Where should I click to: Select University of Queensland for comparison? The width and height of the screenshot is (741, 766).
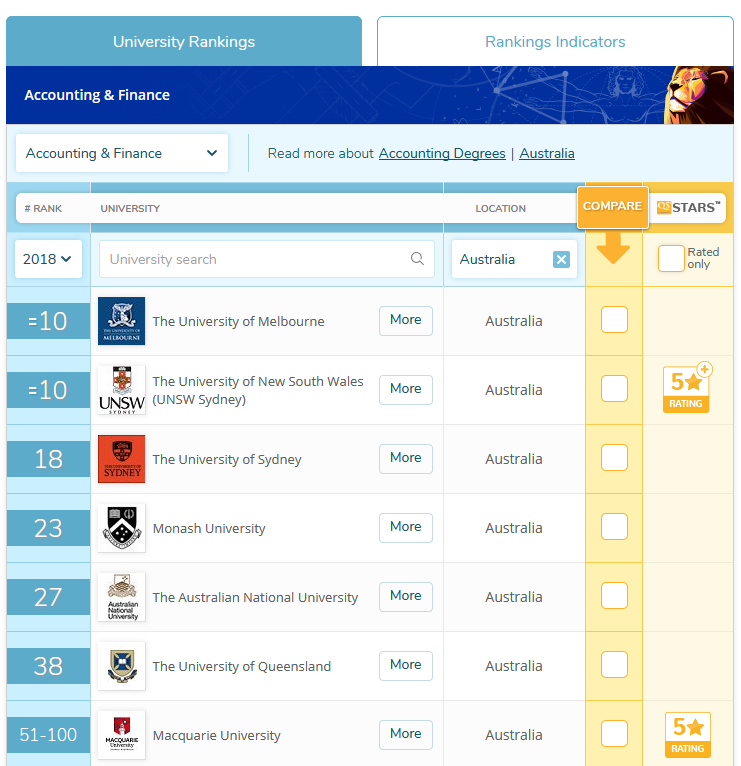point(614,665)
